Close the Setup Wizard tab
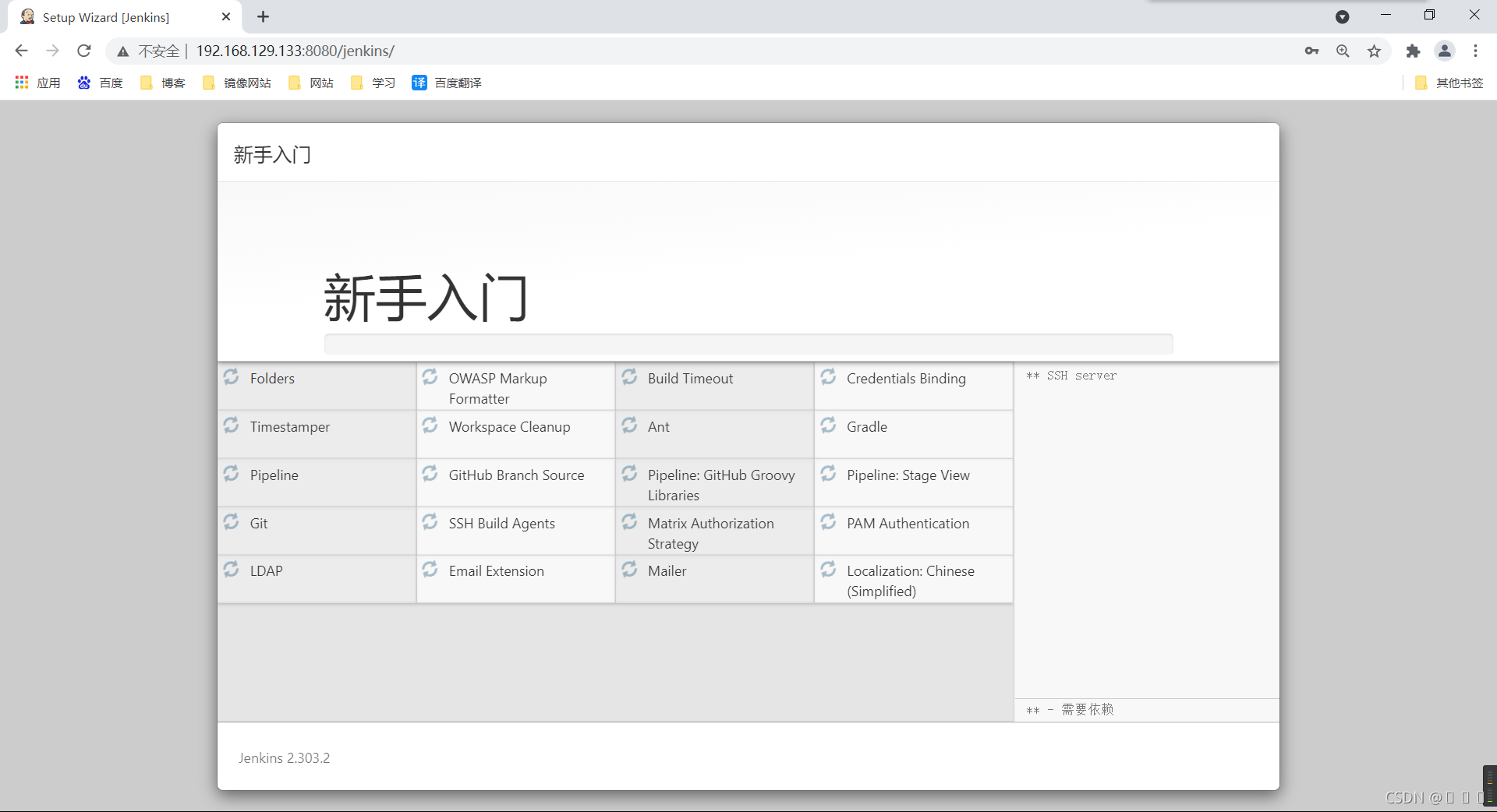Viewport: 1497px width, 812px height. pyautogui.click(x=226, y=16)
